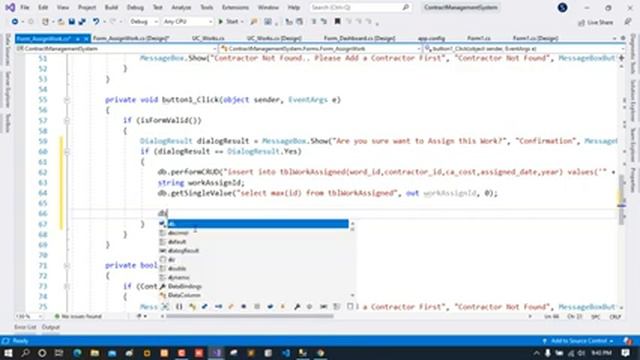Click the Save icon in the toolbar

coord(72,22)
